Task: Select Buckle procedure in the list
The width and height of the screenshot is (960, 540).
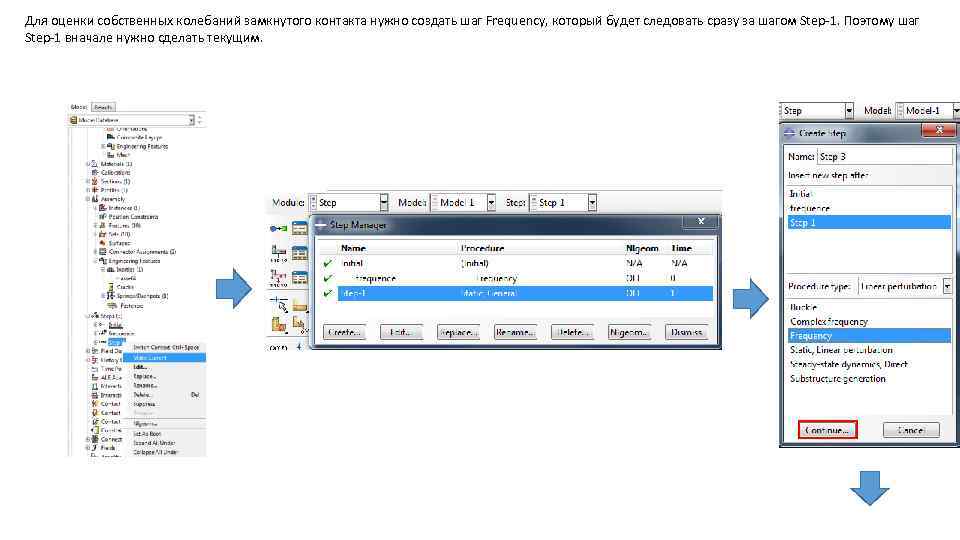Action: click(x=869, y=307)
